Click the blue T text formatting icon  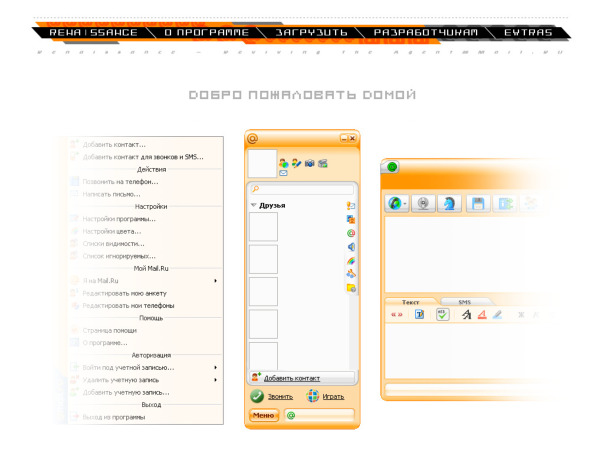(419, 315)
